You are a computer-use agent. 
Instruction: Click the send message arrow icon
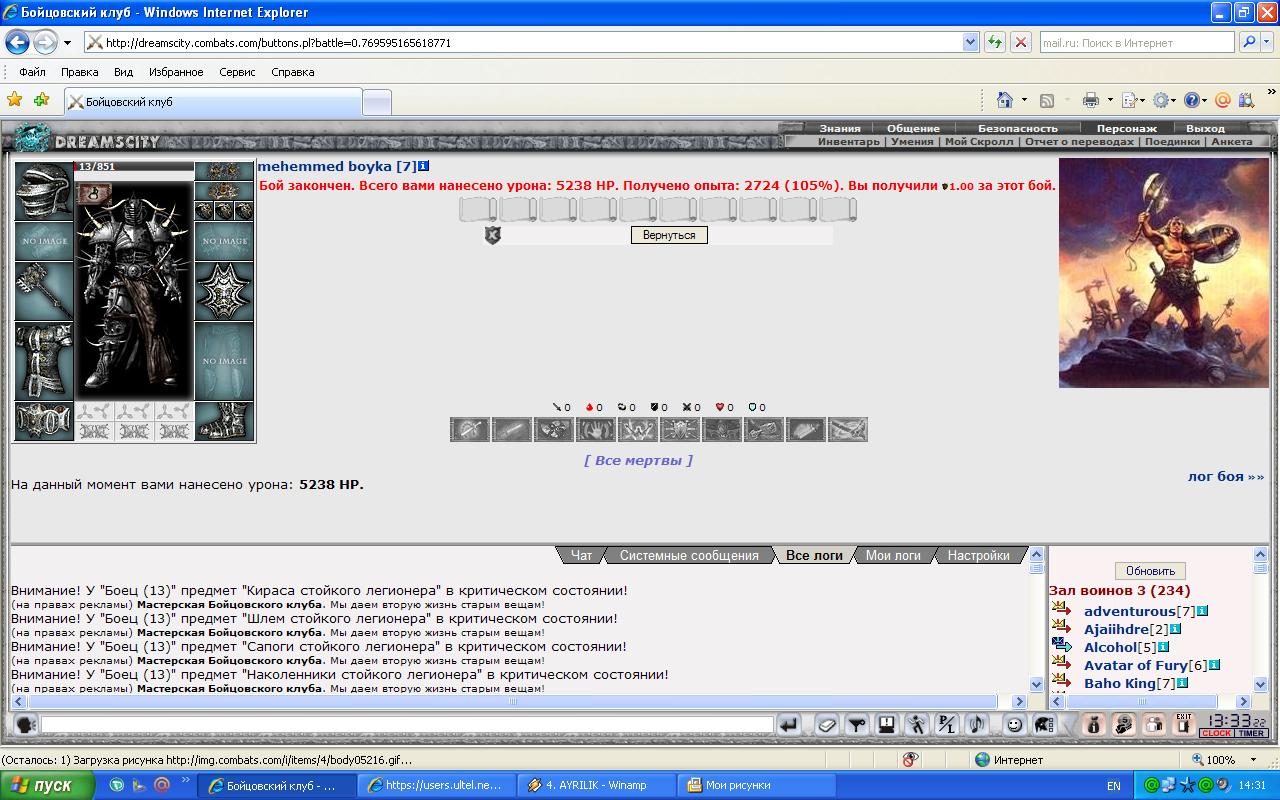tap(789, 725)
